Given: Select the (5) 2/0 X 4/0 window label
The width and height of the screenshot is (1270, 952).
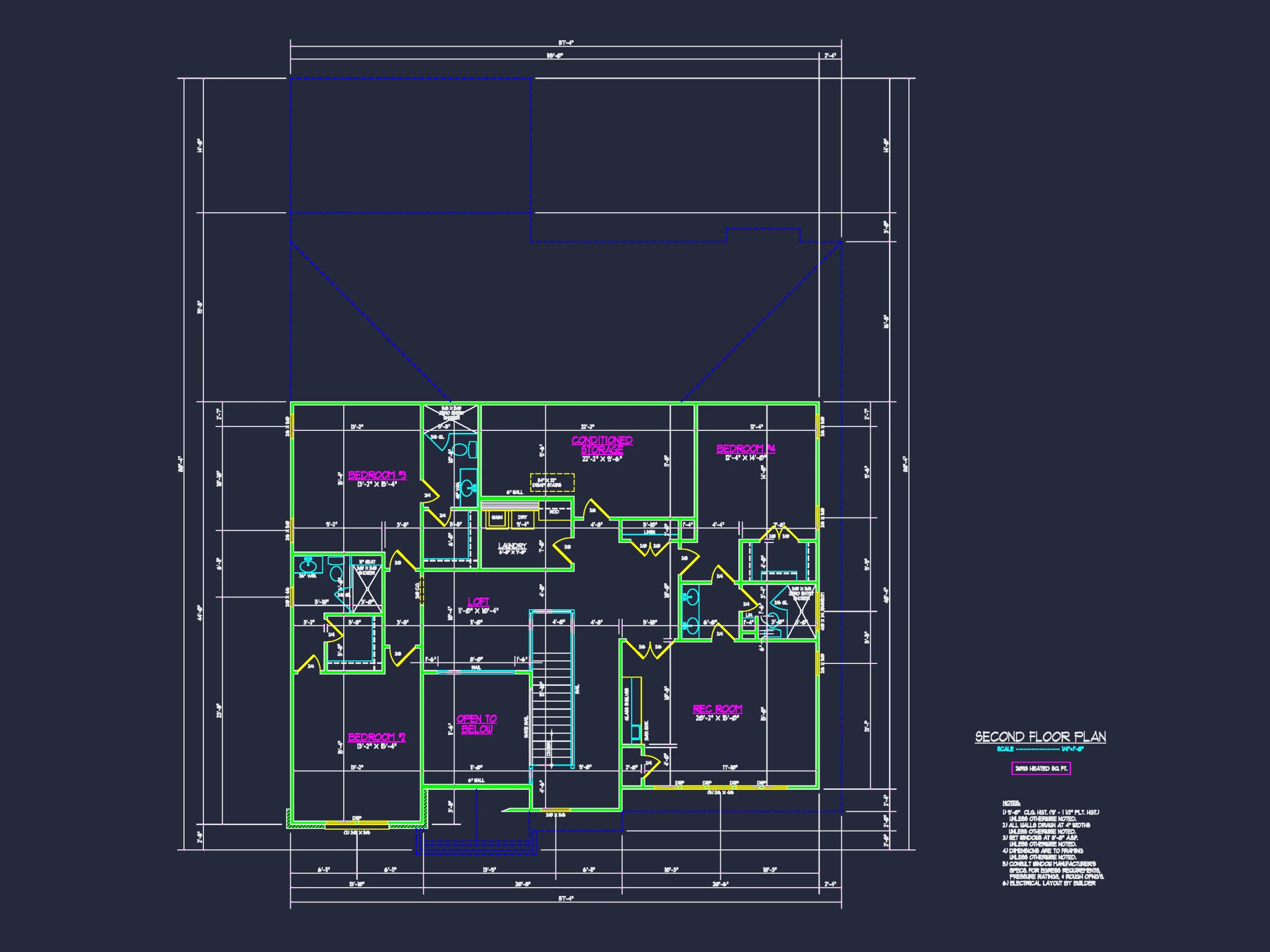Looking at the screenshot, I should click(720, 792).
